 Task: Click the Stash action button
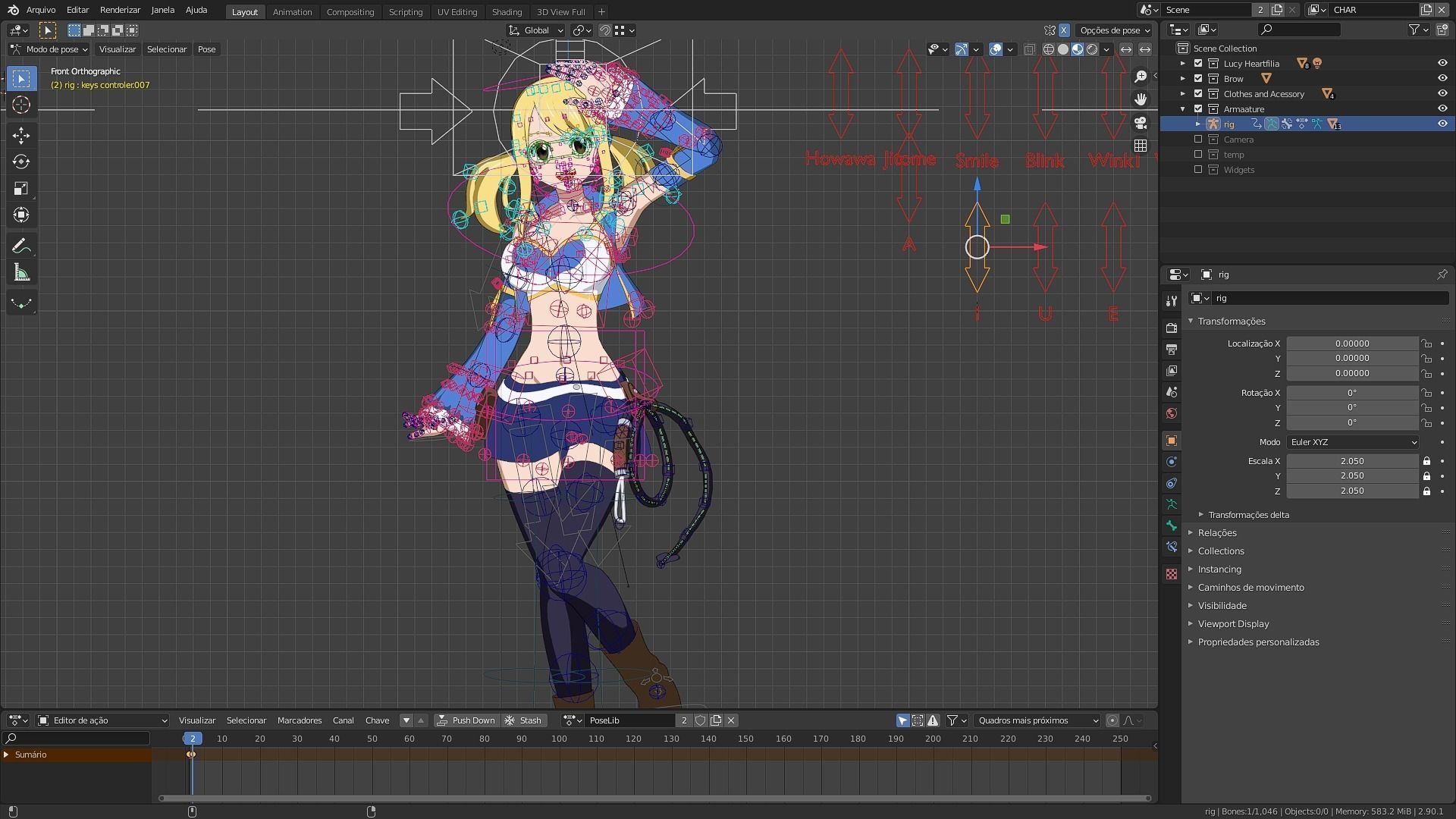(523, 720)
